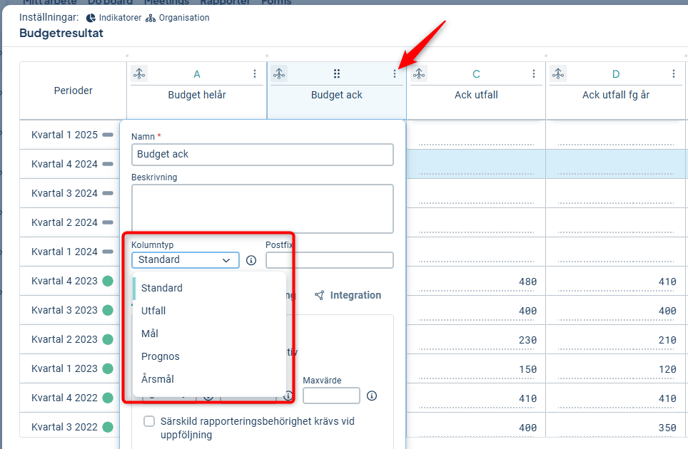This screenshot has width=688, height=449.
Task: Choose Prognos in the Kolumntyp list
Action: click(x=160, y=356)
